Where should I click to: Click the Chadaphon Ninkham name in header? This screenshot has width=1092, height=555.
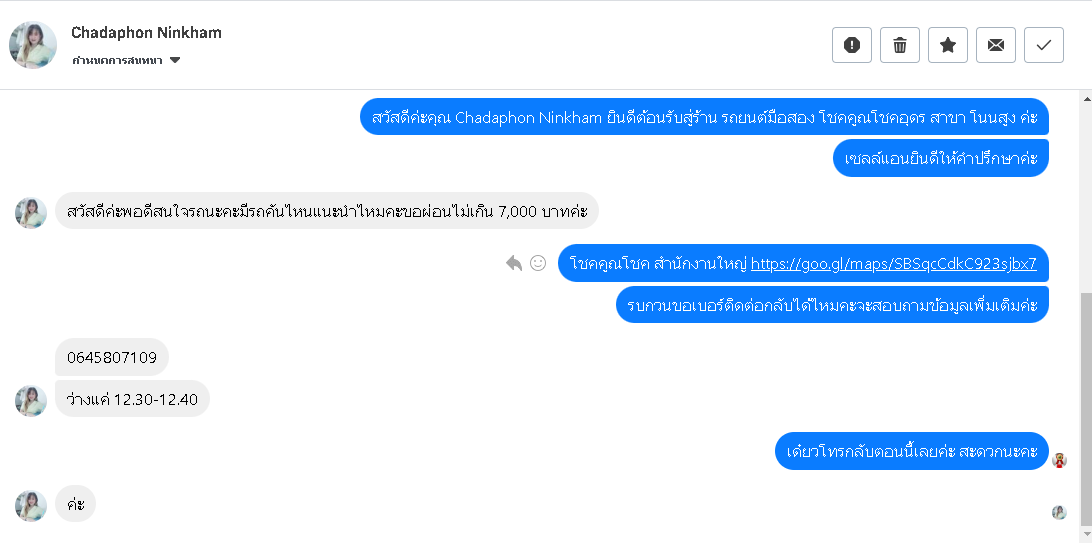click(146, 33)
